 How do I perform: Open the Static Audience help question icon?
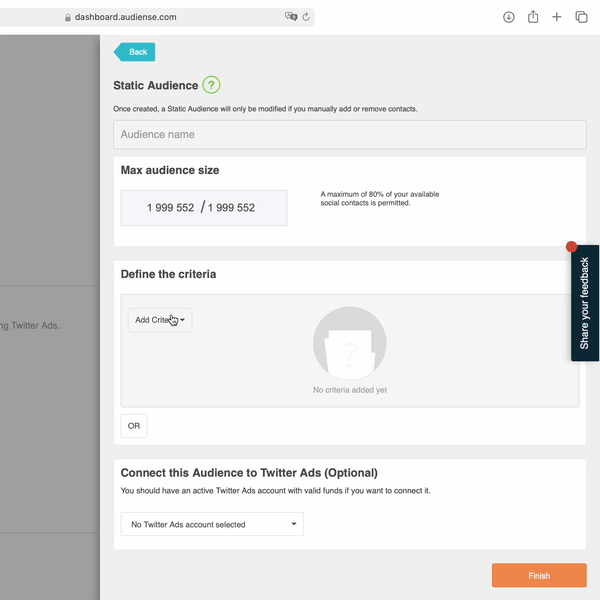211,85
